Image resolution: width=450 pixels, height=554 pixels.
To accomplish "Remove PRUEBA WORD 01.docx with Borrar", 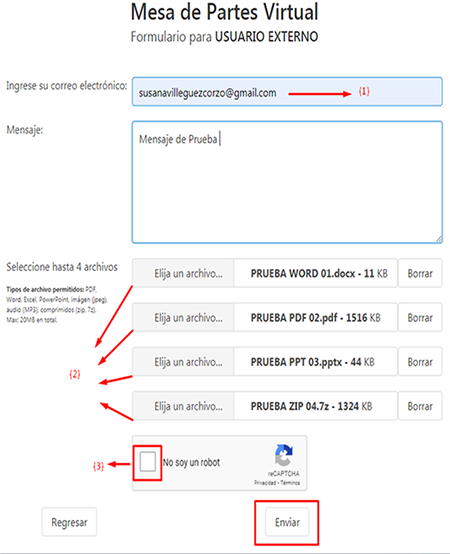I will [x=420, y=273].
